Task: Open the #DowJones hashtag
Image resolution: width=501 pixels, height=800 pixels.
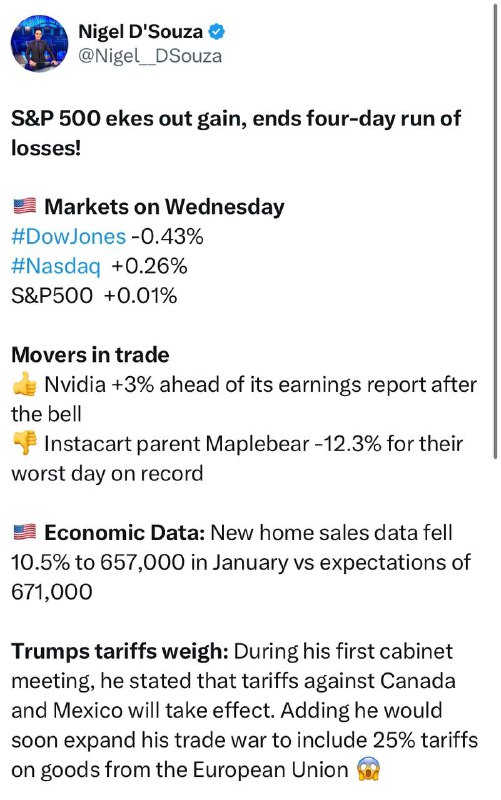Action: [68, 237]
